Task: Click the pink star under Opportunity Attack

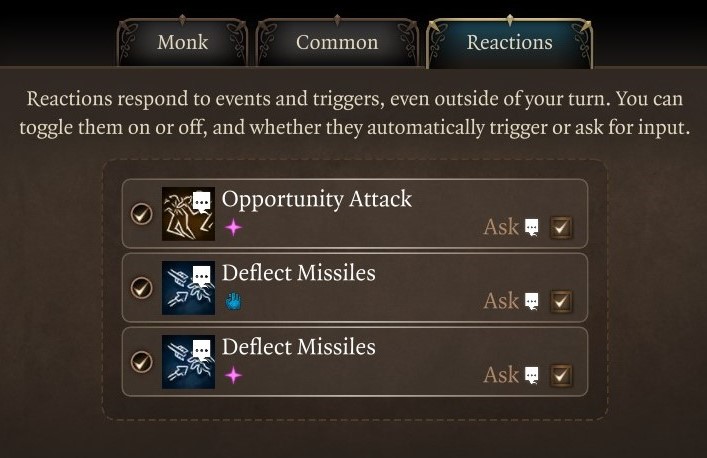Action: tap(233, 228)
